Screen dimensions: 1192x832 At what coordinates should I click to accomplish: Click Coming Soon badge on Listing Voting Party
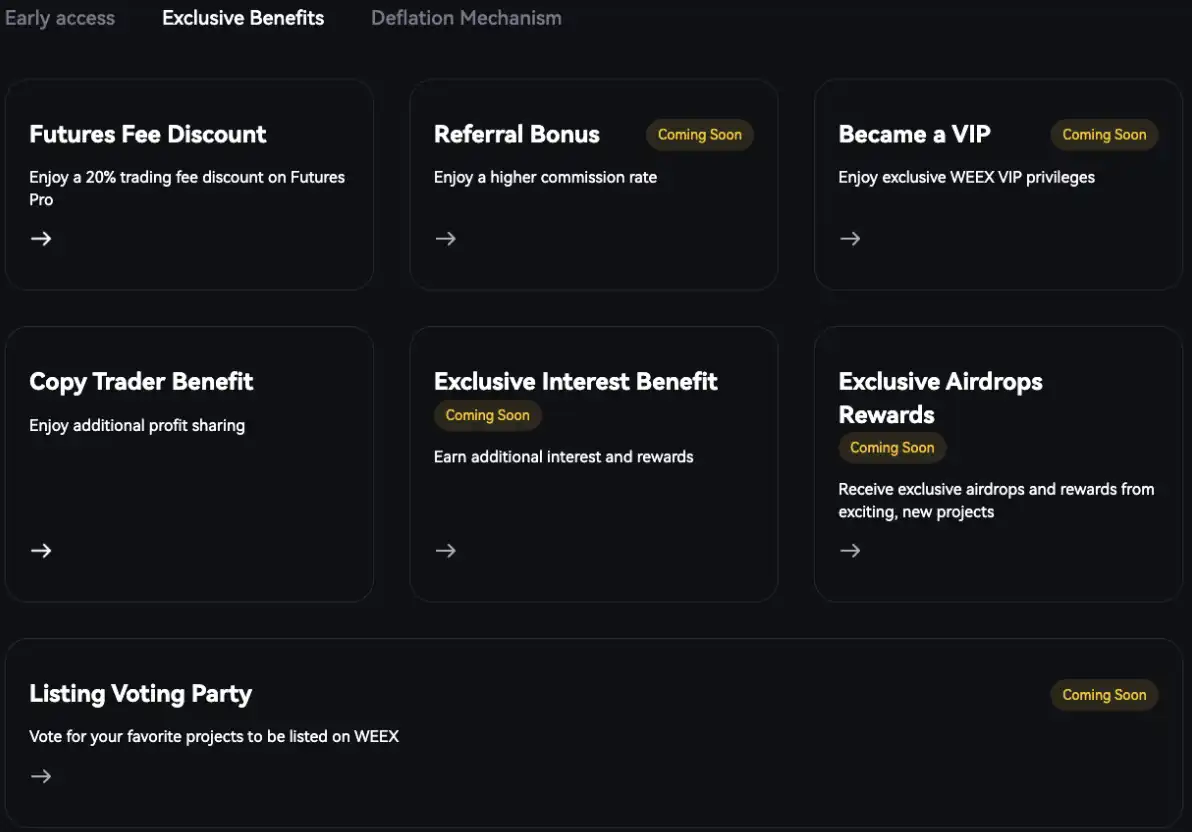point(1104,695)
